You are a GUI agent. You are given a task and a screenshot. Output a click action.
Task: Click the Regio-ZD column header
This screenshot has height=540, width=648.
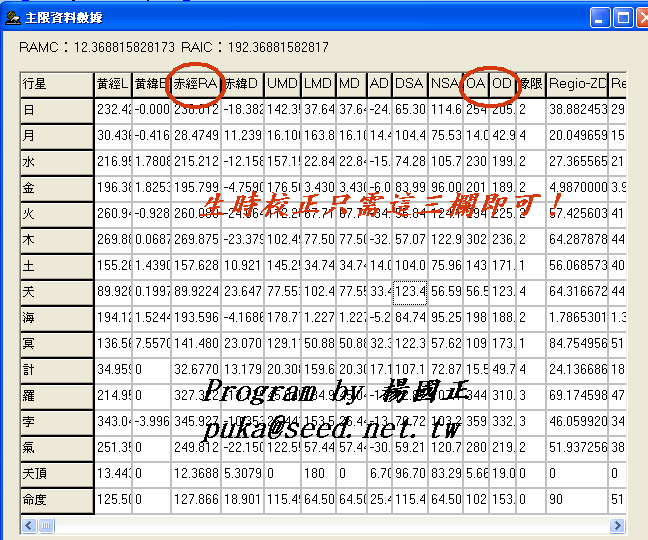(576, 84)
